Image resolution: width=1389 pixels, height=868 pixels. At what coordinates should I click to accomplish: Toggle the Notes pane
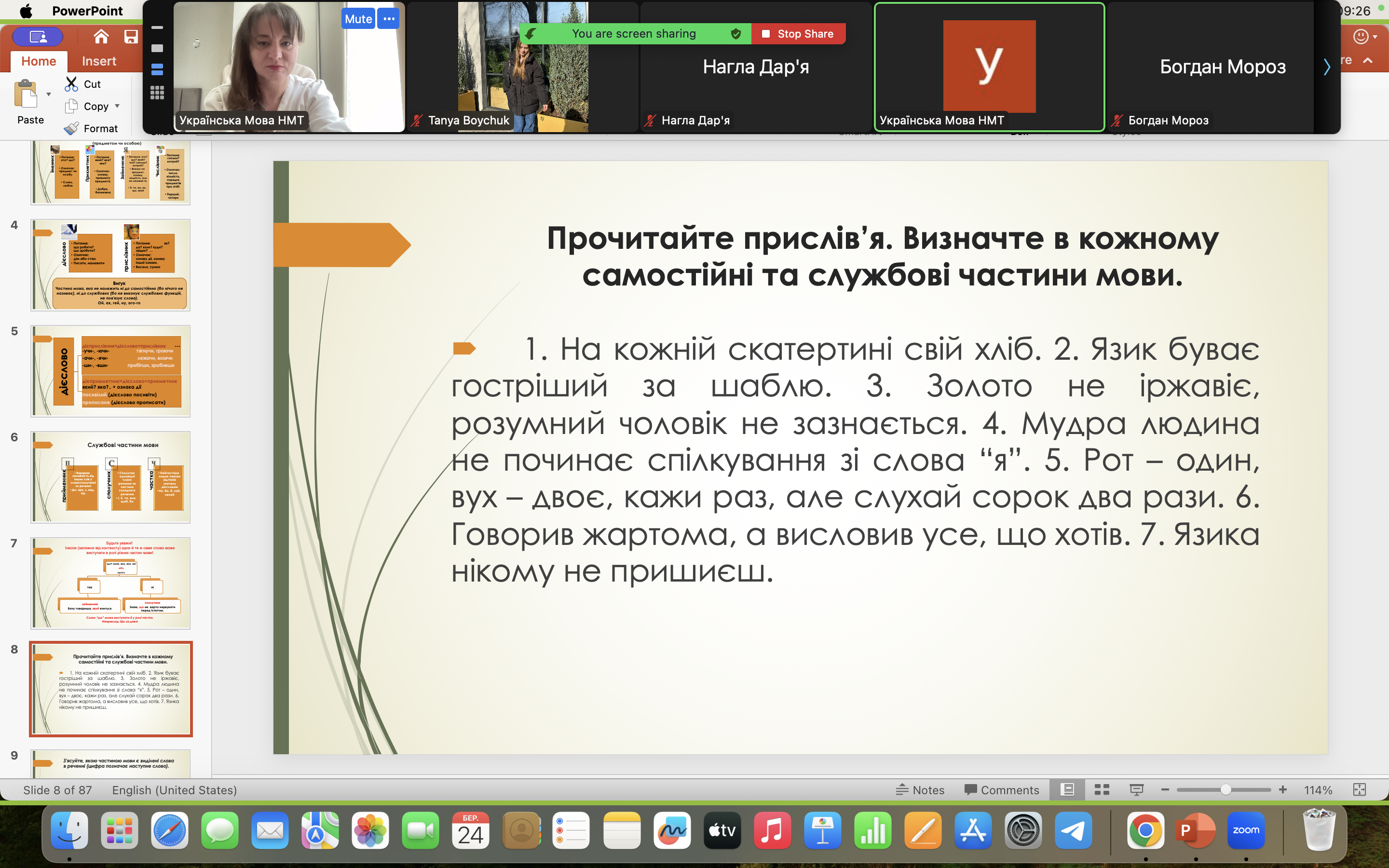tap(920, 790)
